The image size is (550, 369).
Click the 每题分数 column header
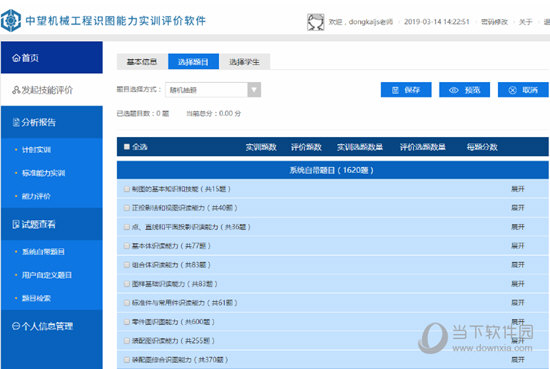482,147
